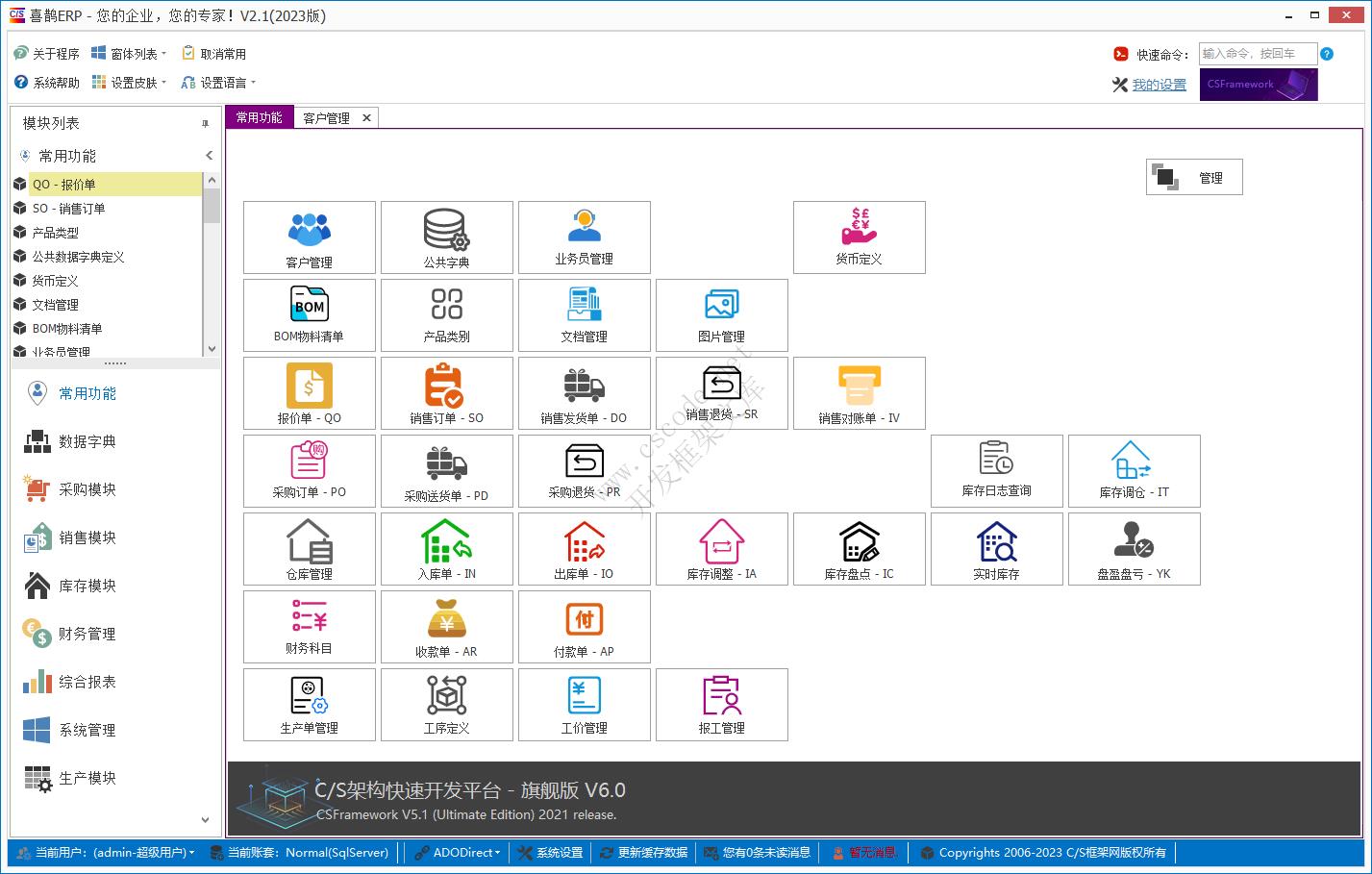Screen dimensions: 1372x874
Task: Pin the 模块列表 panel with pushpin
Action: (x=205, y=124)
